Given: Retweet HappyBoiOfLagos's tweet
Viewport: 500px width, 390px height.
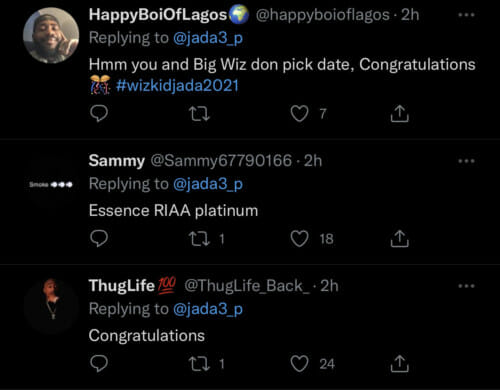Looking at the screenshot, I should (x=199, y=114).
